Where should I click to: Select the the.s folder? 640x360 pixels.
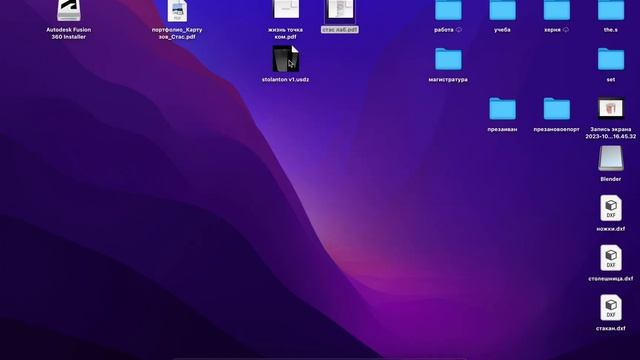click(611, 10)
